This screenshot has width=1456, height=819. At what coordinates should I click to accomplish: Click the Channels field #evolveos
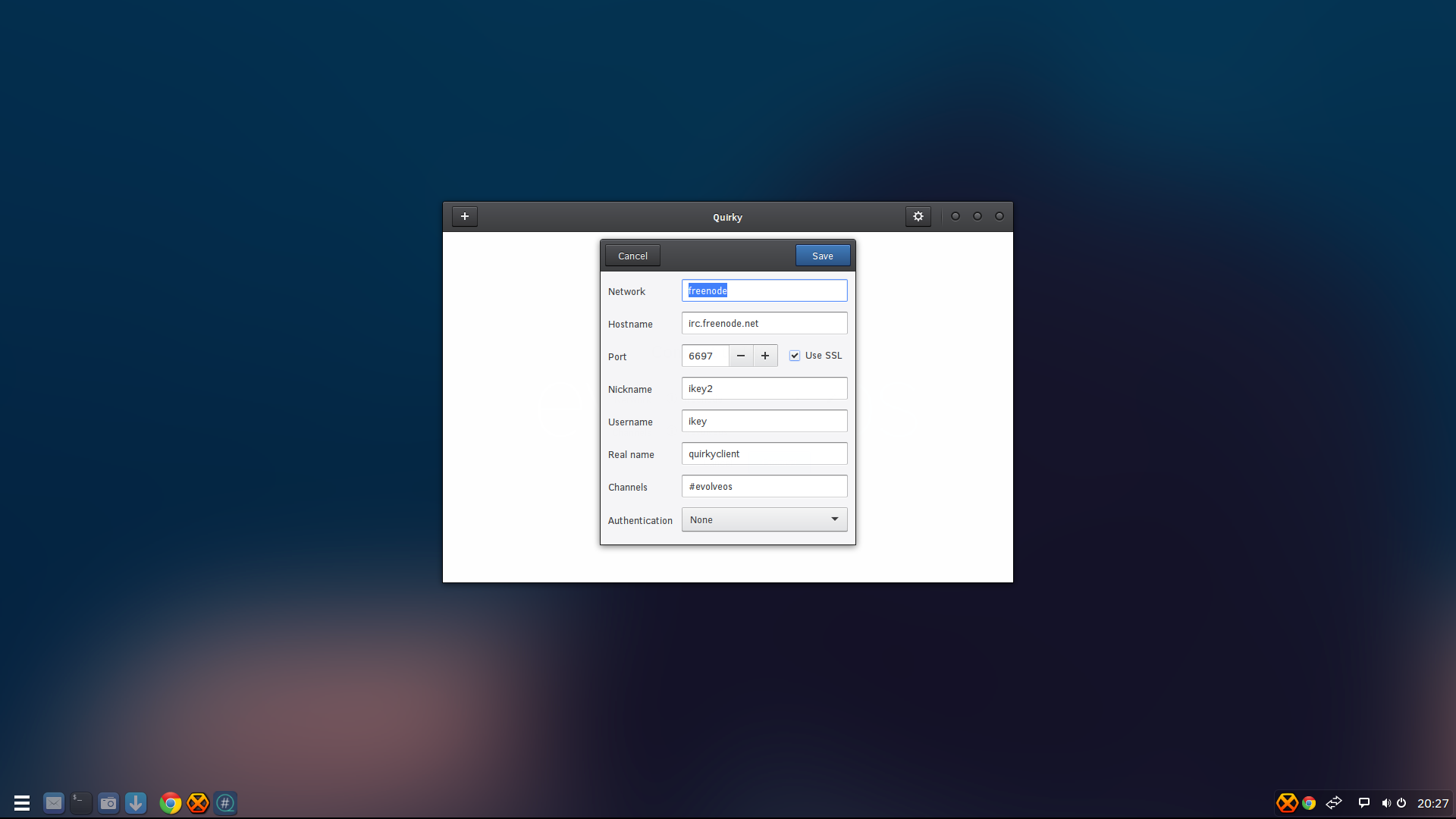click(764, 486)
